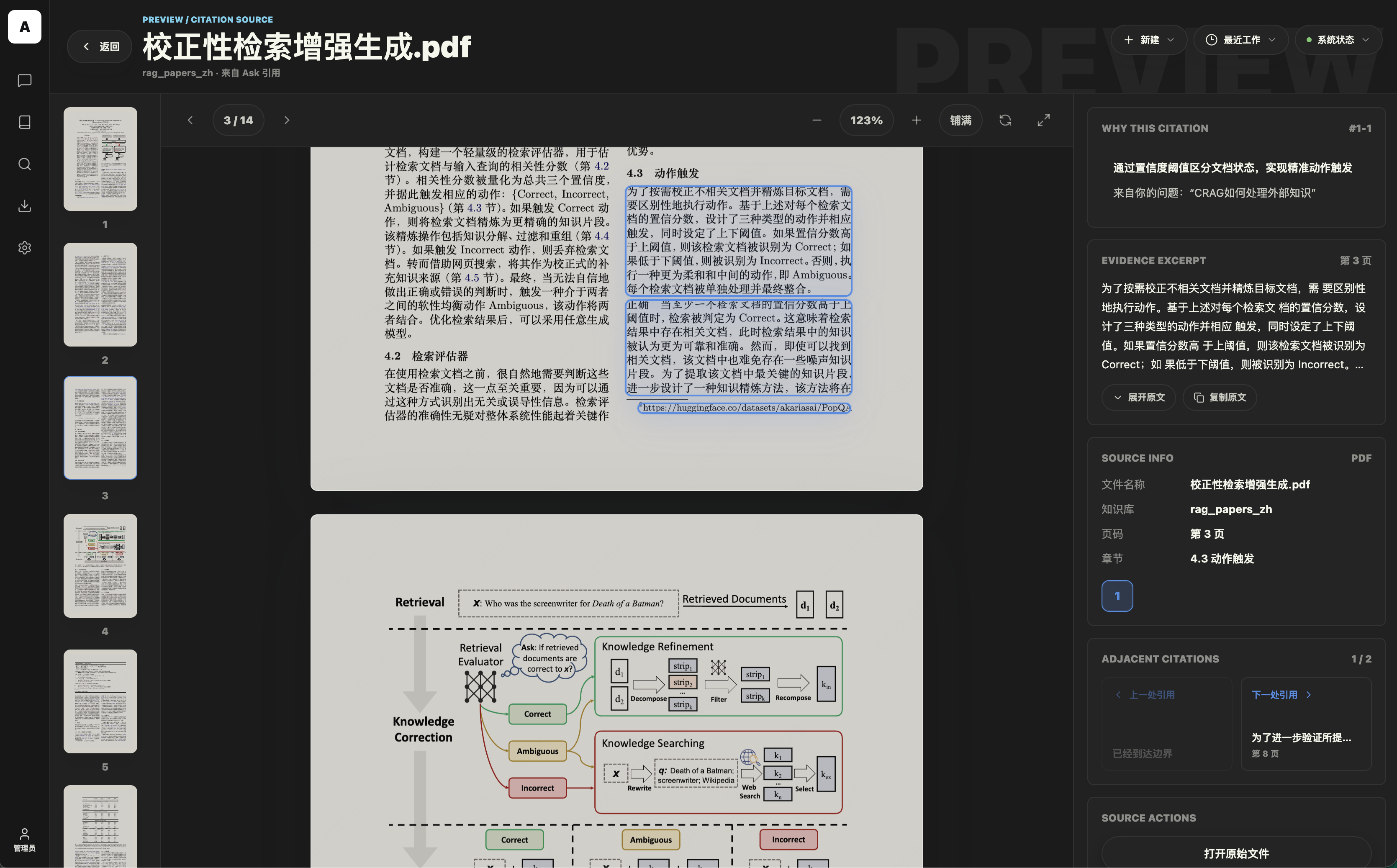Click the search icon in sidebar
The width and height of the screenshot is (1397, 868).
24,164
